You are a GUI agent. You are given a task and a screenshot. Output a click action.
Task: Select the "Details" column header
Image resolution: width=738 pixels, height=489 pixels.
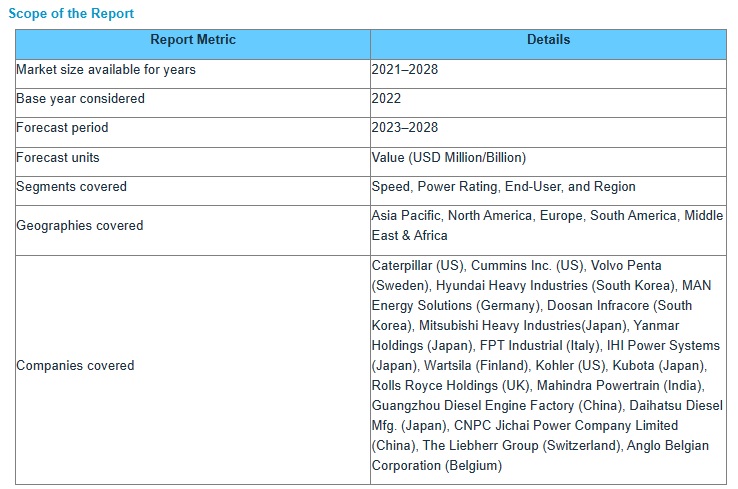click(548, 40)
